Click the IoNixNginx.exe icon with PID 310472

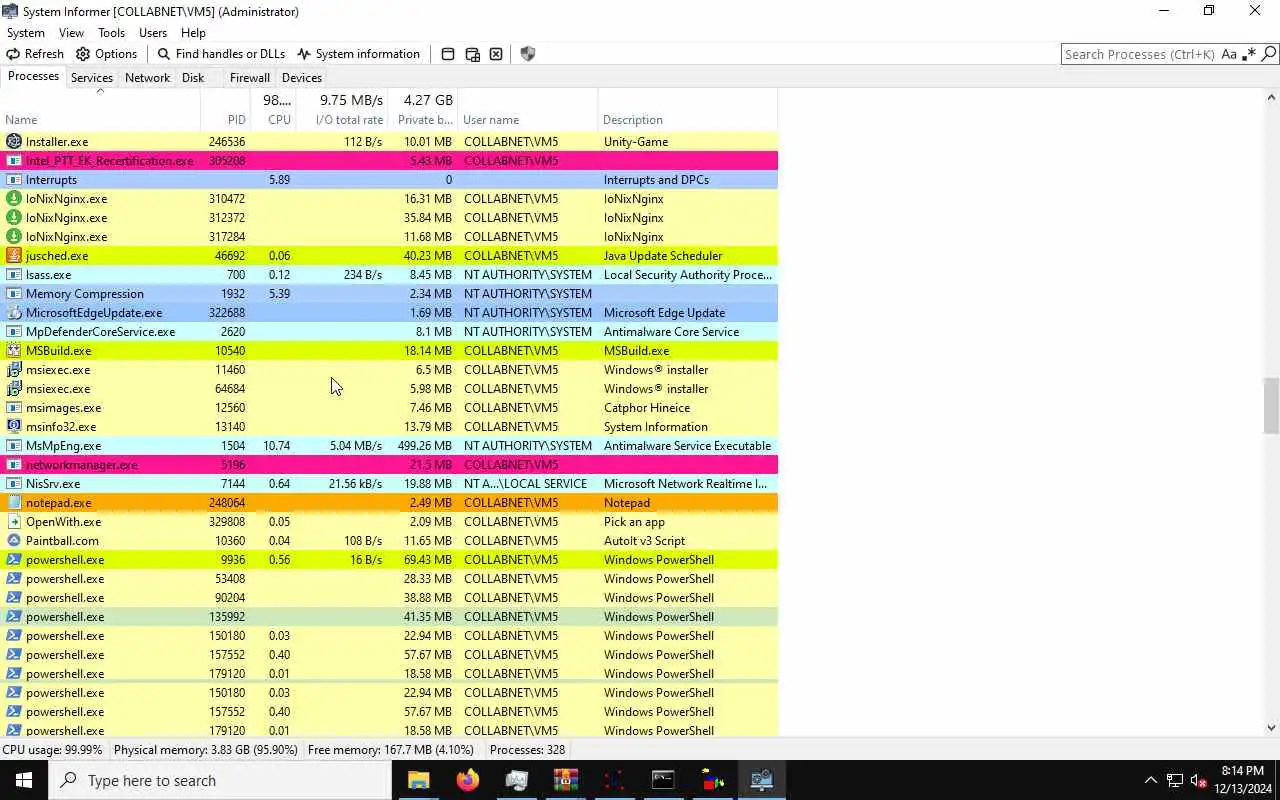(14, 199)
